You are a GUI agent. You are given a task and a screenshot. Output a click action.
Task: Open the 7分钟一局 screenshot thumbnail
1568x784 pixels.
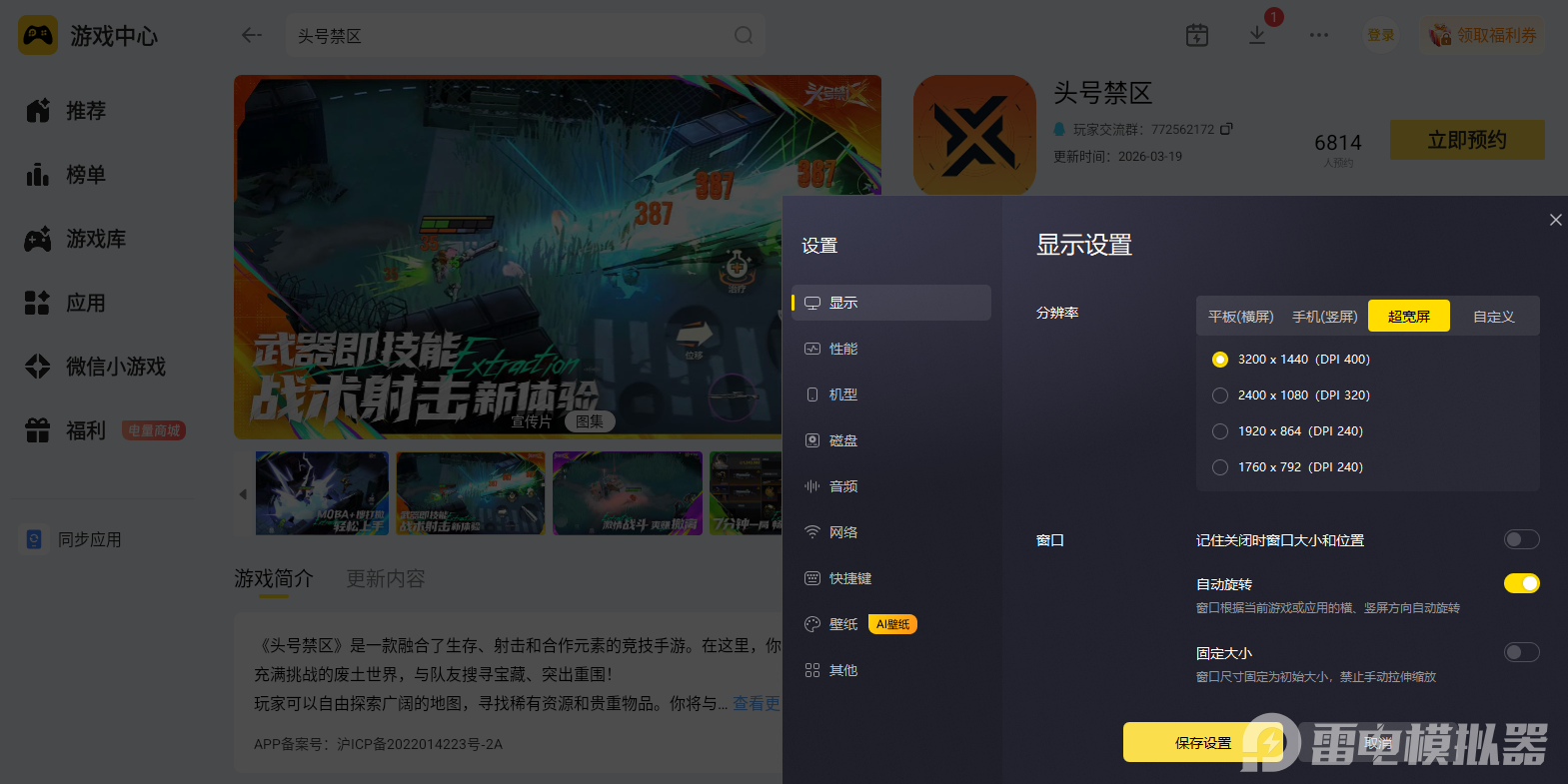click(746, 493)
